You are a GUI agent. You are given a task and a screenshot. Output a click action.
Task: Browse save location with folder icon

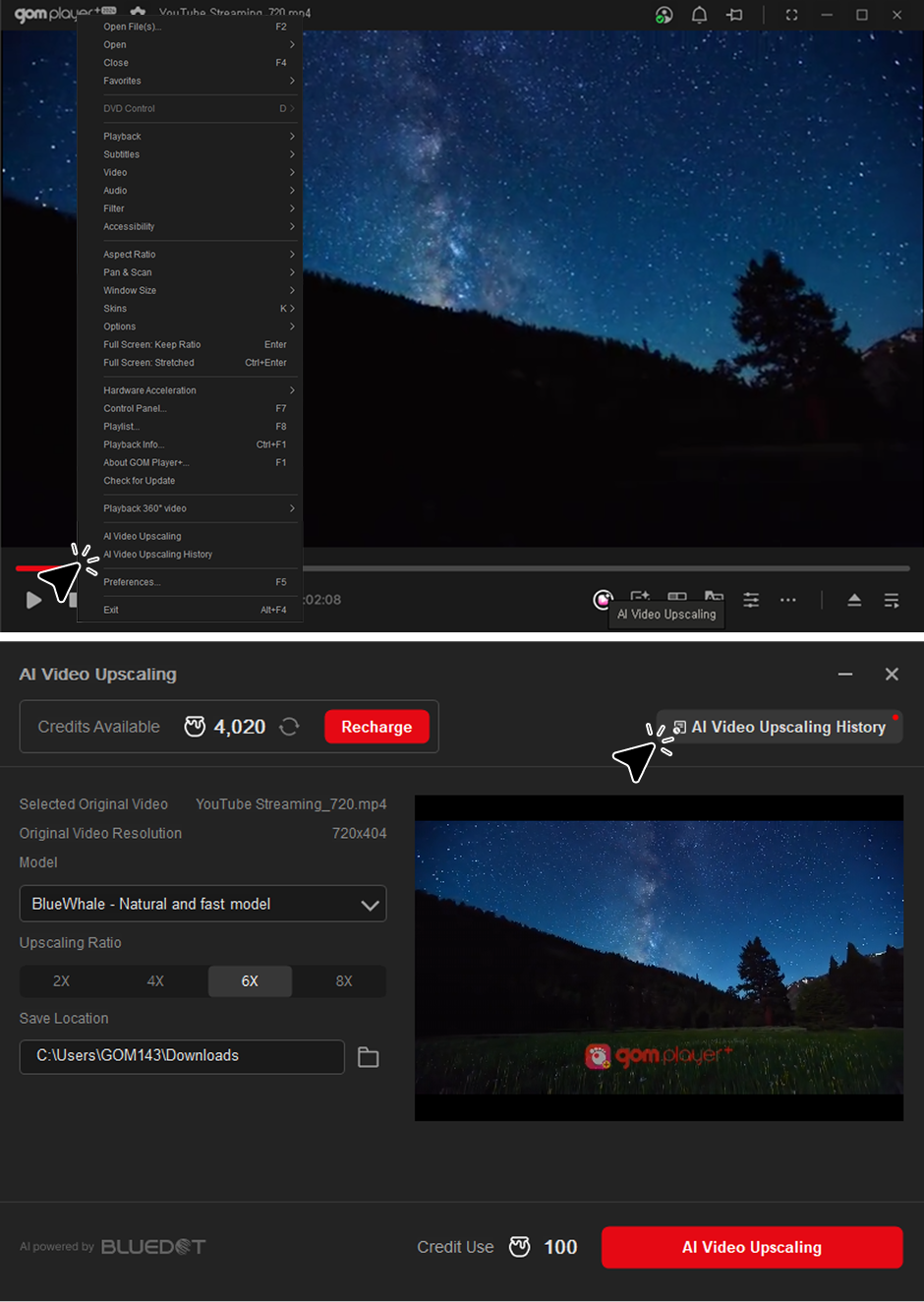click(369, 1057)
